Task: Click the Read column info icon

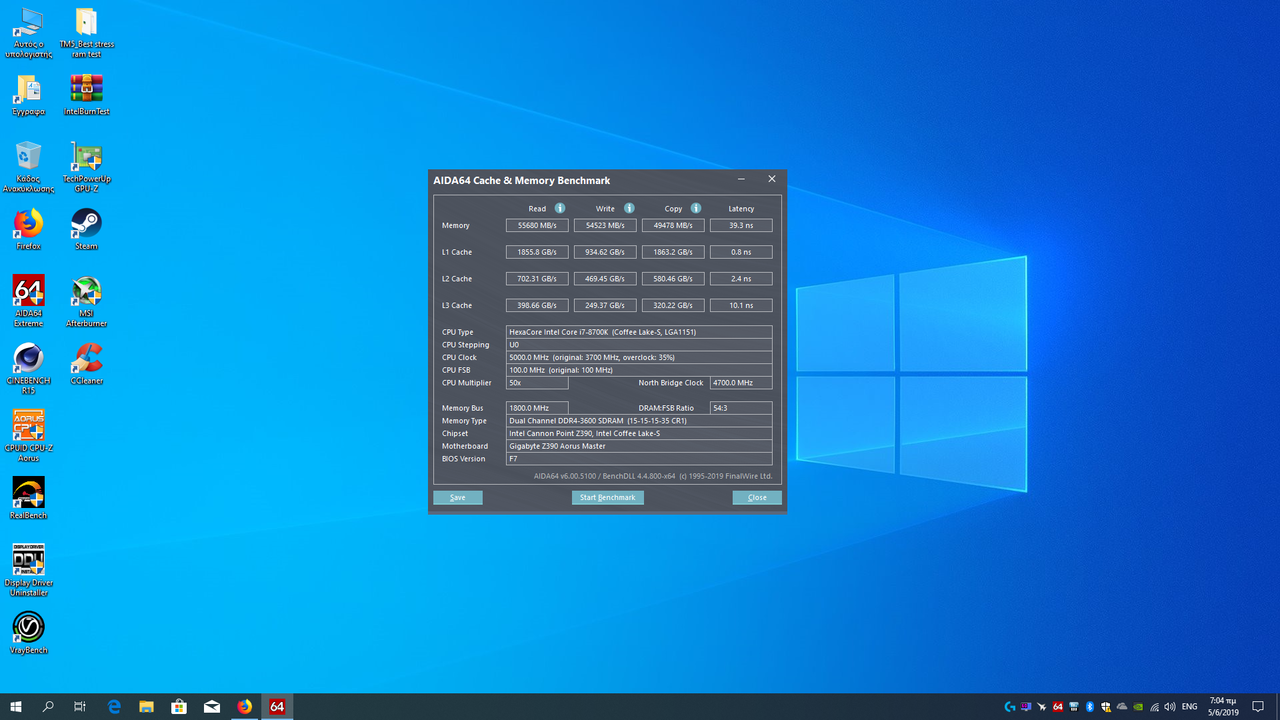Action: (560, 208)
